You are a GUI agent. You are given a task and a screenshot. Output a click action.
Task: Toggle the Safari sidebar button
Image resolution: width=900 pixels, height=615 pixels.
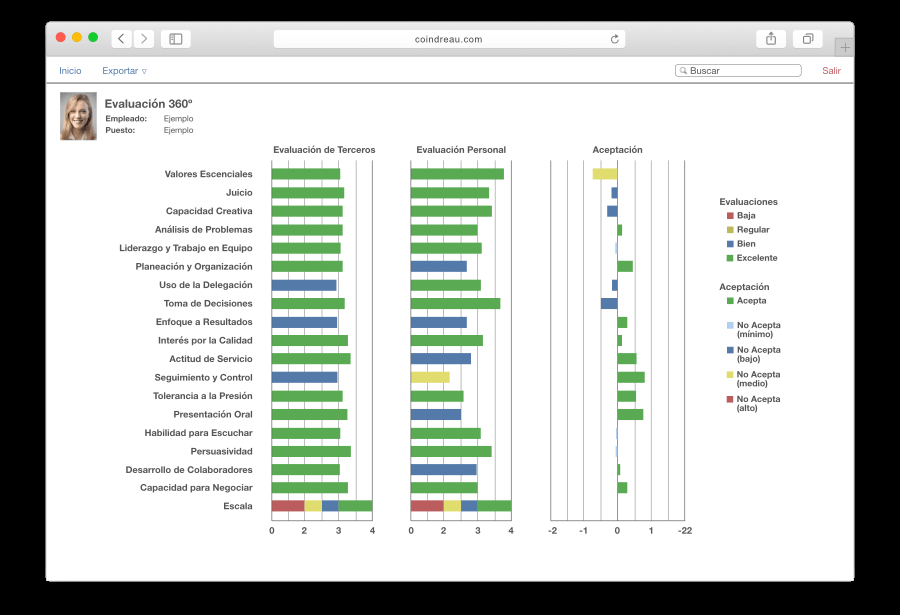click(176, 38)
